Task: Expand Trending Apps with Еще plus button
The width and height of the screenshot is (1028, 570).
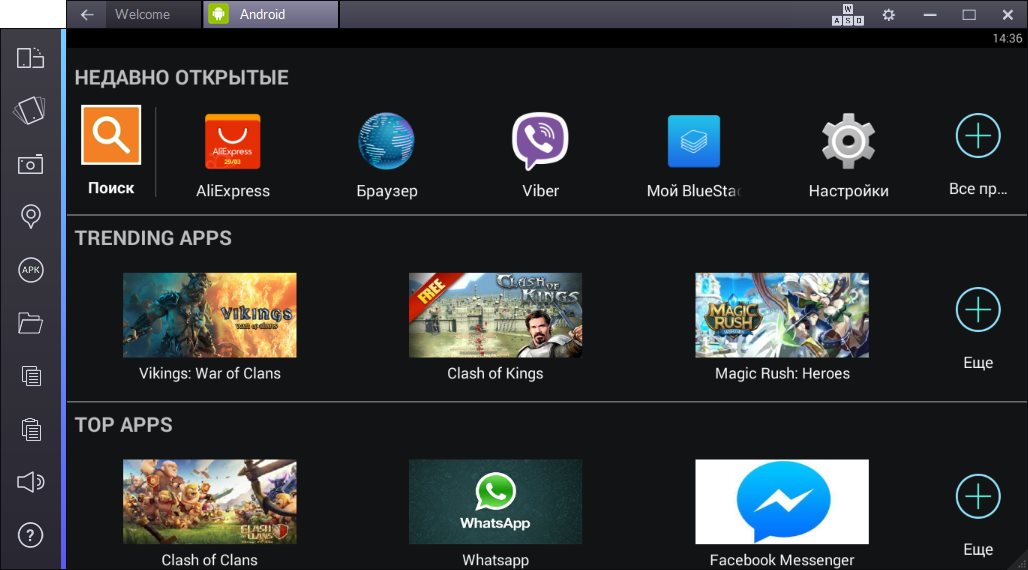Action: tap(977, 311)
